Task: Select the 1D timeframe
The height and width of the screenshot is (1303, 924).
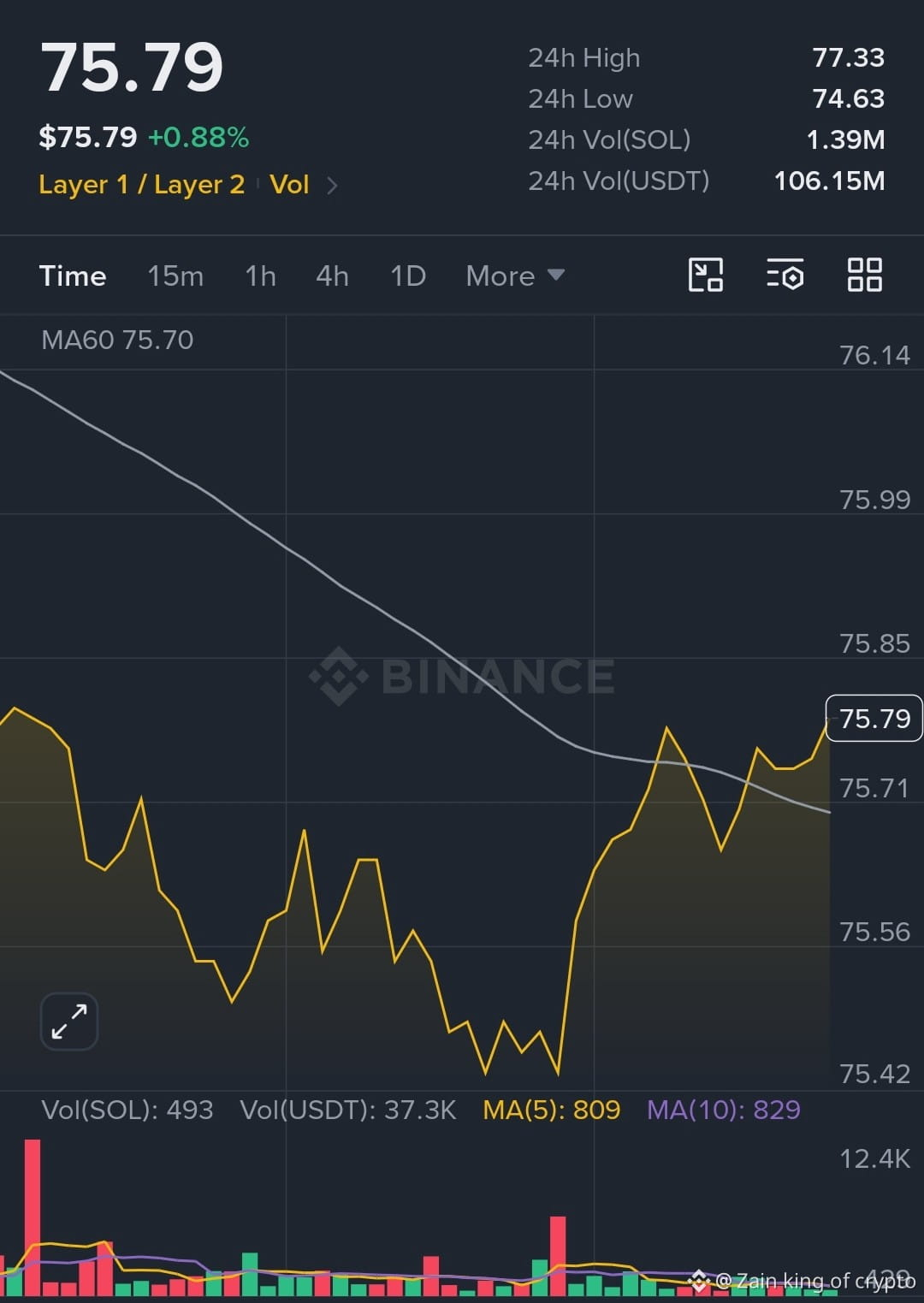Action: (408, 275)
